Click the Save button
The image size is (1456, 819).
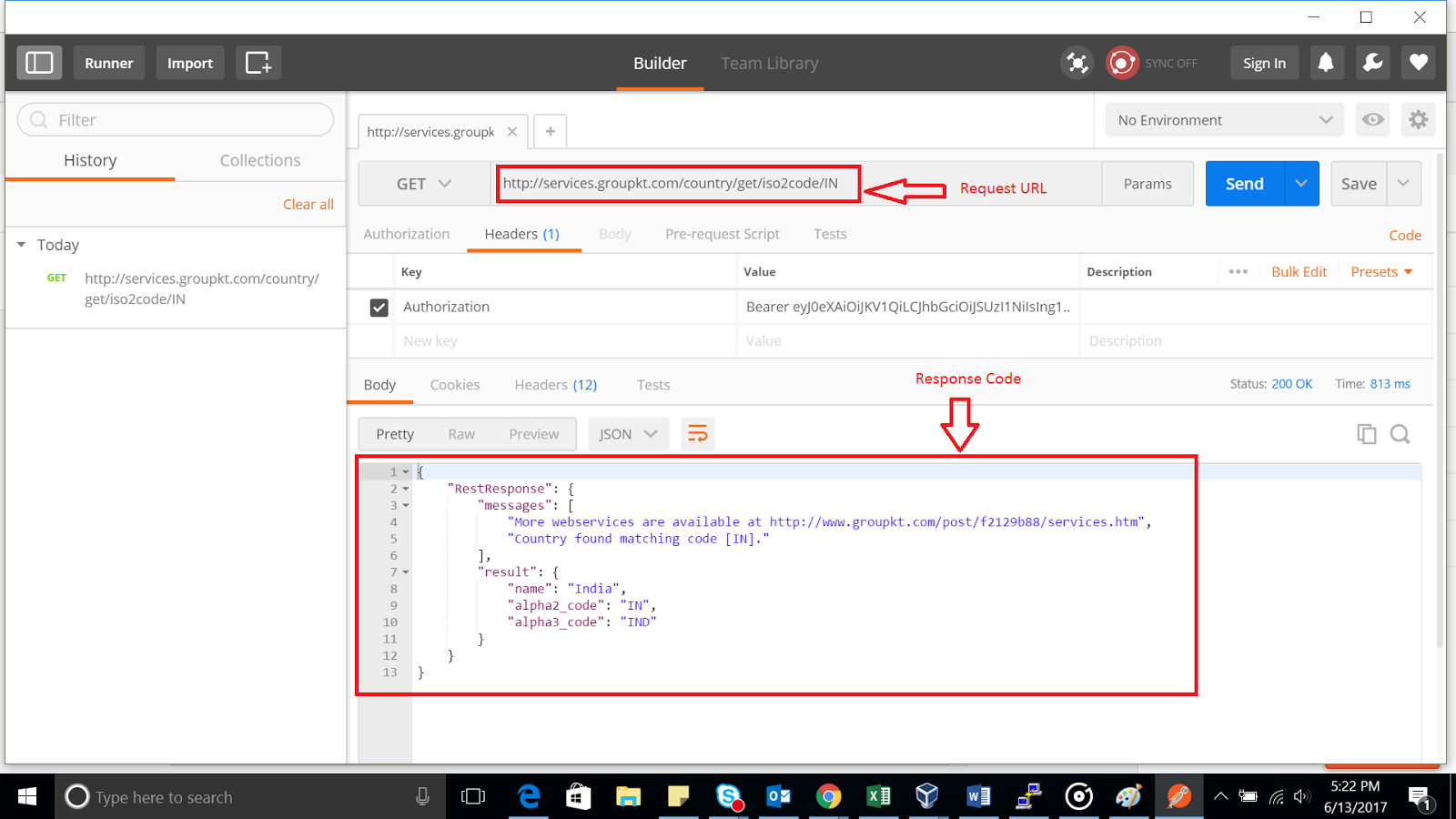(x=1360, y=184)
